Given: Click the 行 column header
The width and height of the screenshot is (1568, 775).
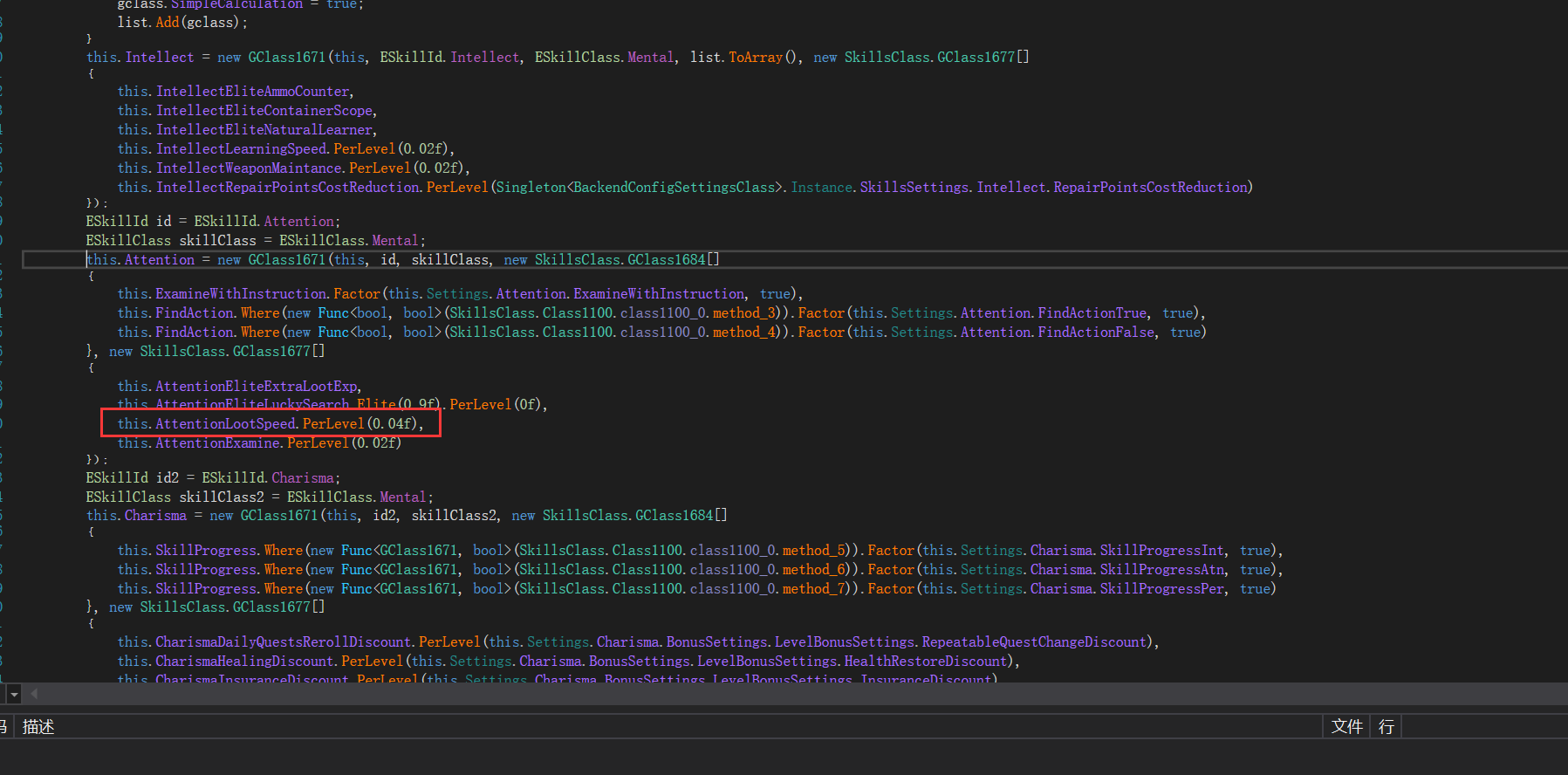Looking at the screenshot, I should pos(1386,727).
